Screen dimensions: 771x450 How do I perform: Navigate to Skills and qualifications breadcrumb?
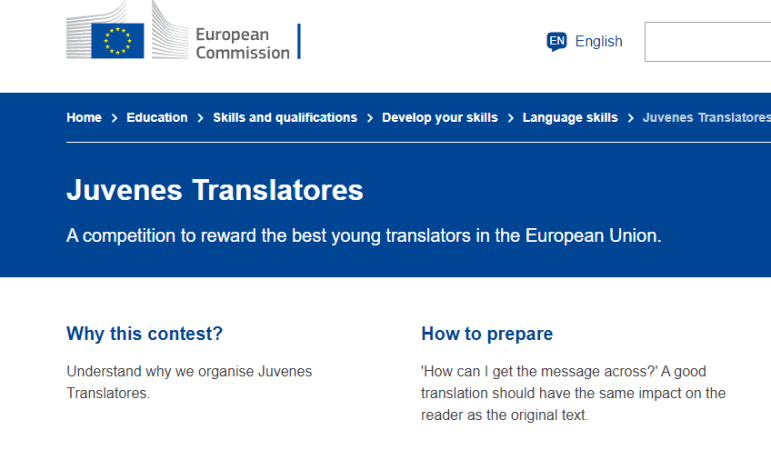point(285,118)
